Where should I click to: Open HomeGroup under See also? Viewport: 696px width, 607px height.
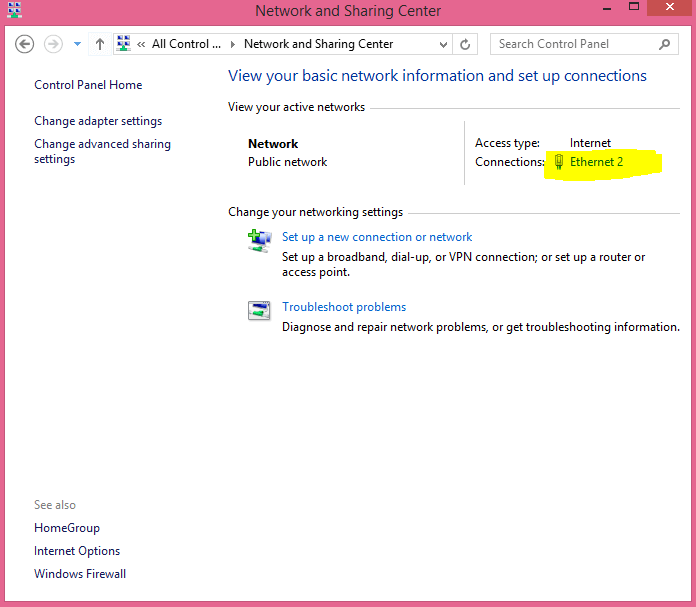click(67, 528)
